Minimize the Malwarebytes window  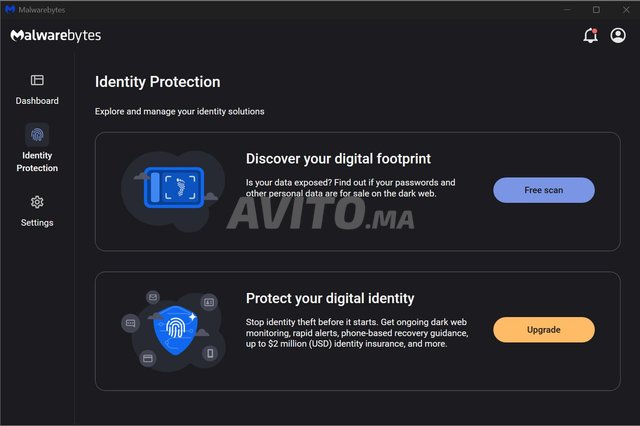click(x=568, y=9)
